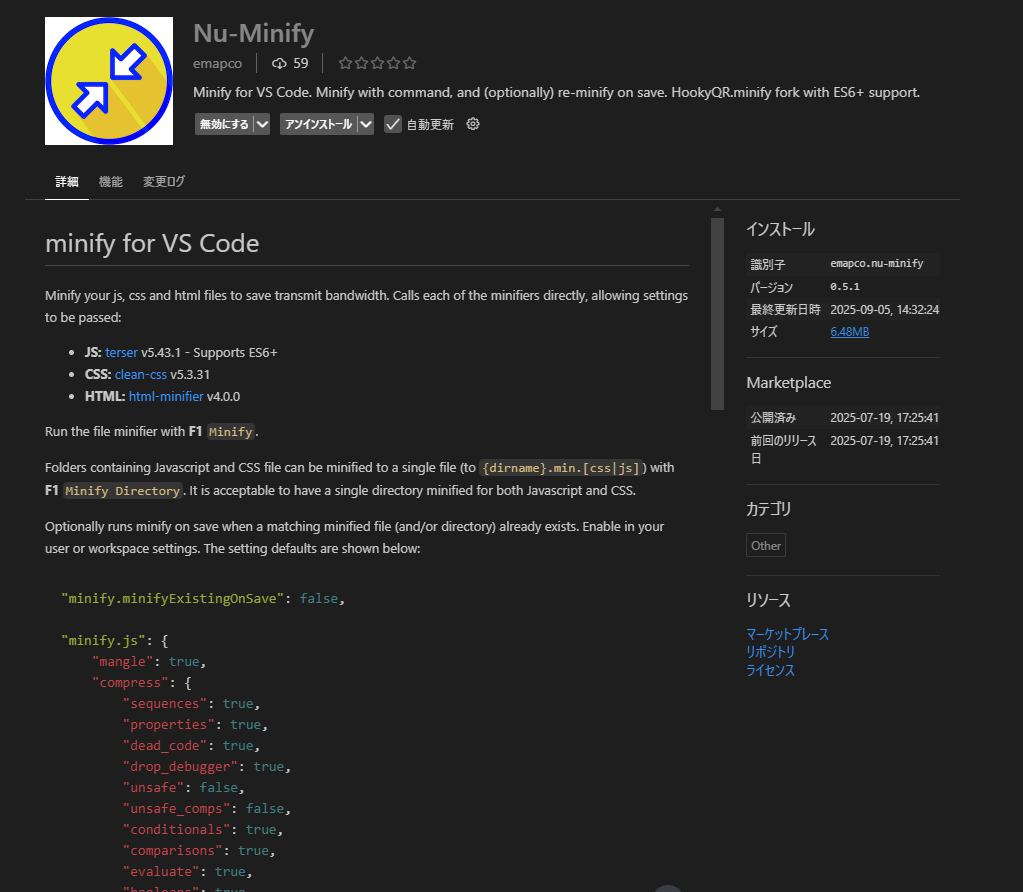The height and width of the screenshot is (892, 1023).
Task: Click the リソース section heading
Action: click(x=769, y=600)
